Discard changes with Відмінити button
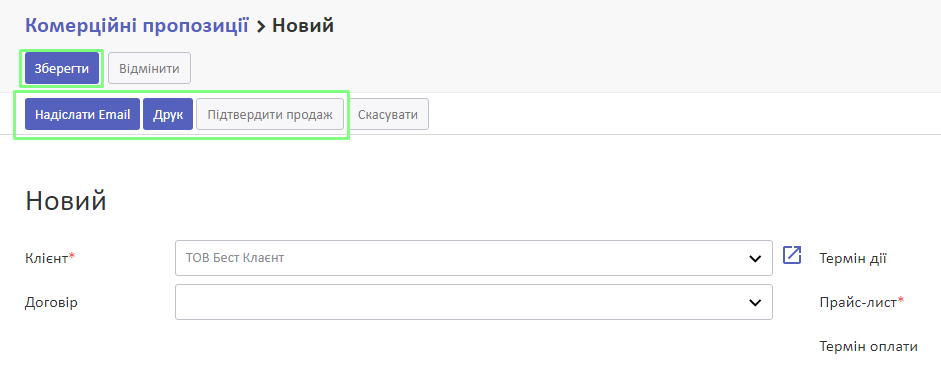 (149, 68)
